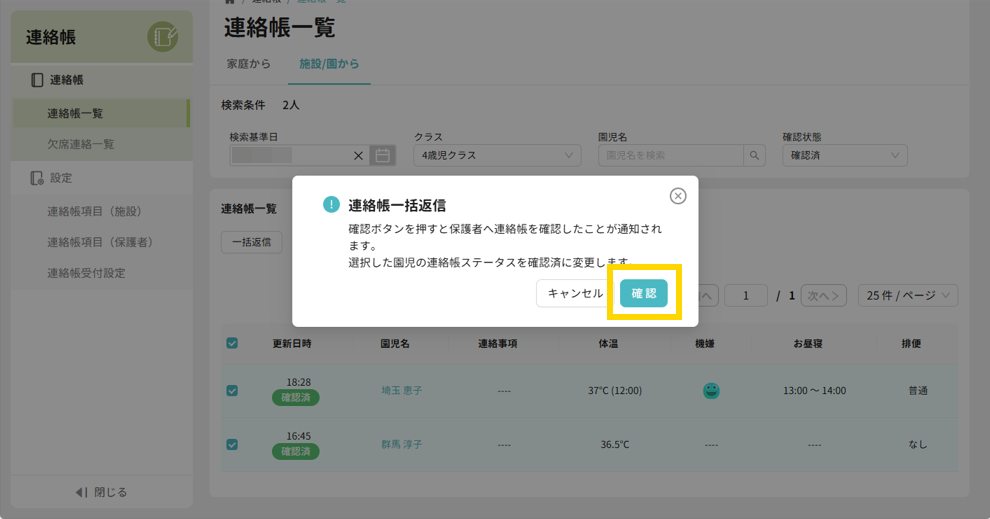Close the 連絡帳一括返信 dialog with X icon
This screenshot has width=990, height=519.
[x=678, y=196]
